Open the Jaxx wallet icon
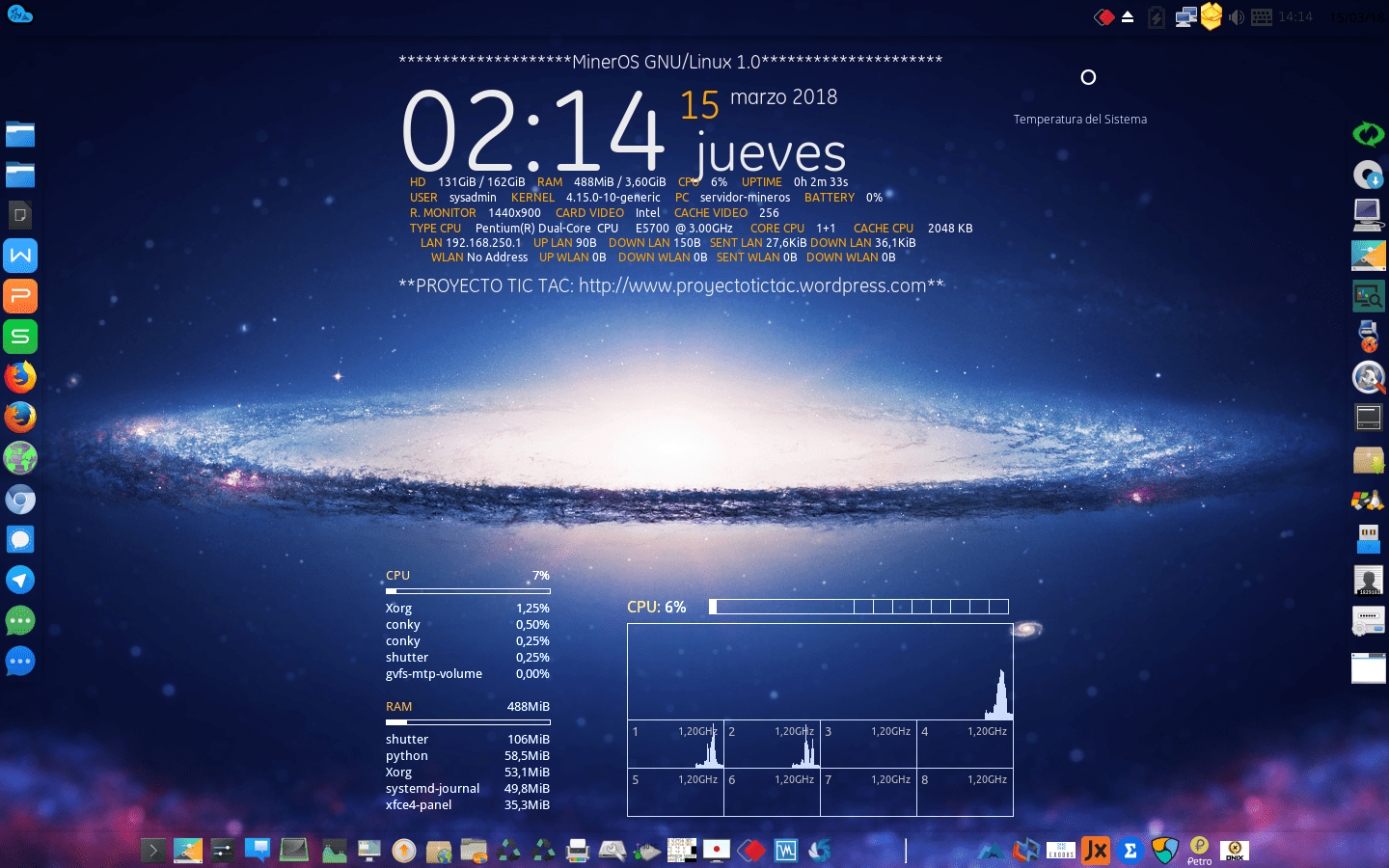This screenshot has height=868, width=1389. pyautogui.click(x=1095, y=850)
